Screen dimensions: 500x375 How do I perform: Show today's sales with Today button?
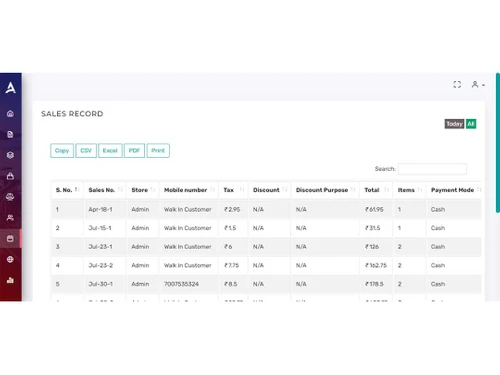[x=454, y=124]
